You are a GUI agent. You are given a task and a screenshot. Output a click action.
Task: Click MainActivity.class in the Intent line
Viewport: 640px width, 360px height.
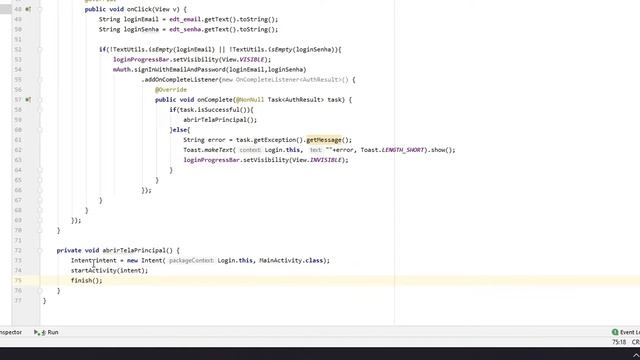tap(291, 260)
